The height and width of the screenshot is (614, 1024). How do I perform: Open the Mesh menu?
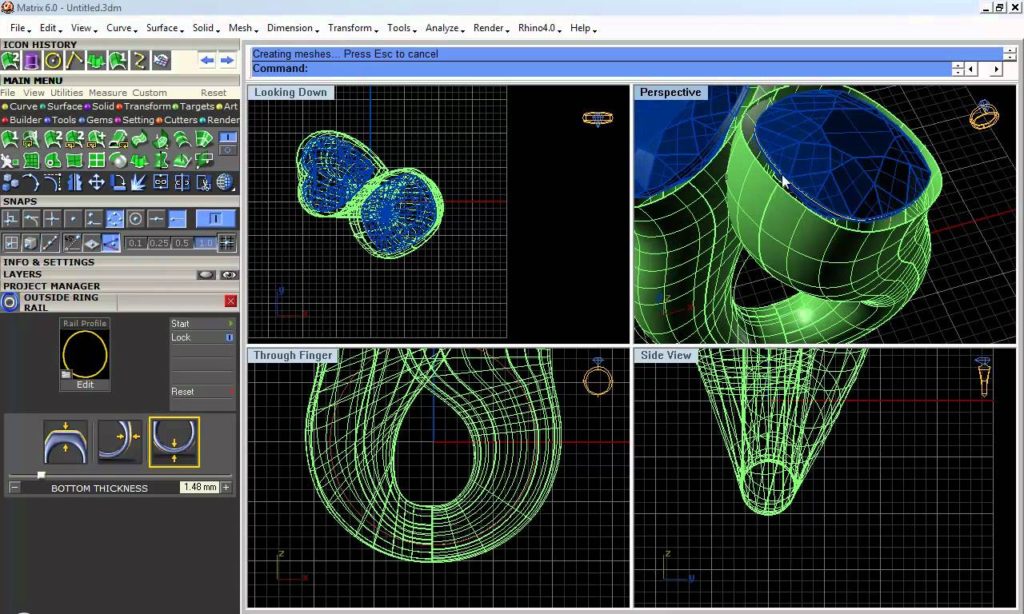[240, 28]
